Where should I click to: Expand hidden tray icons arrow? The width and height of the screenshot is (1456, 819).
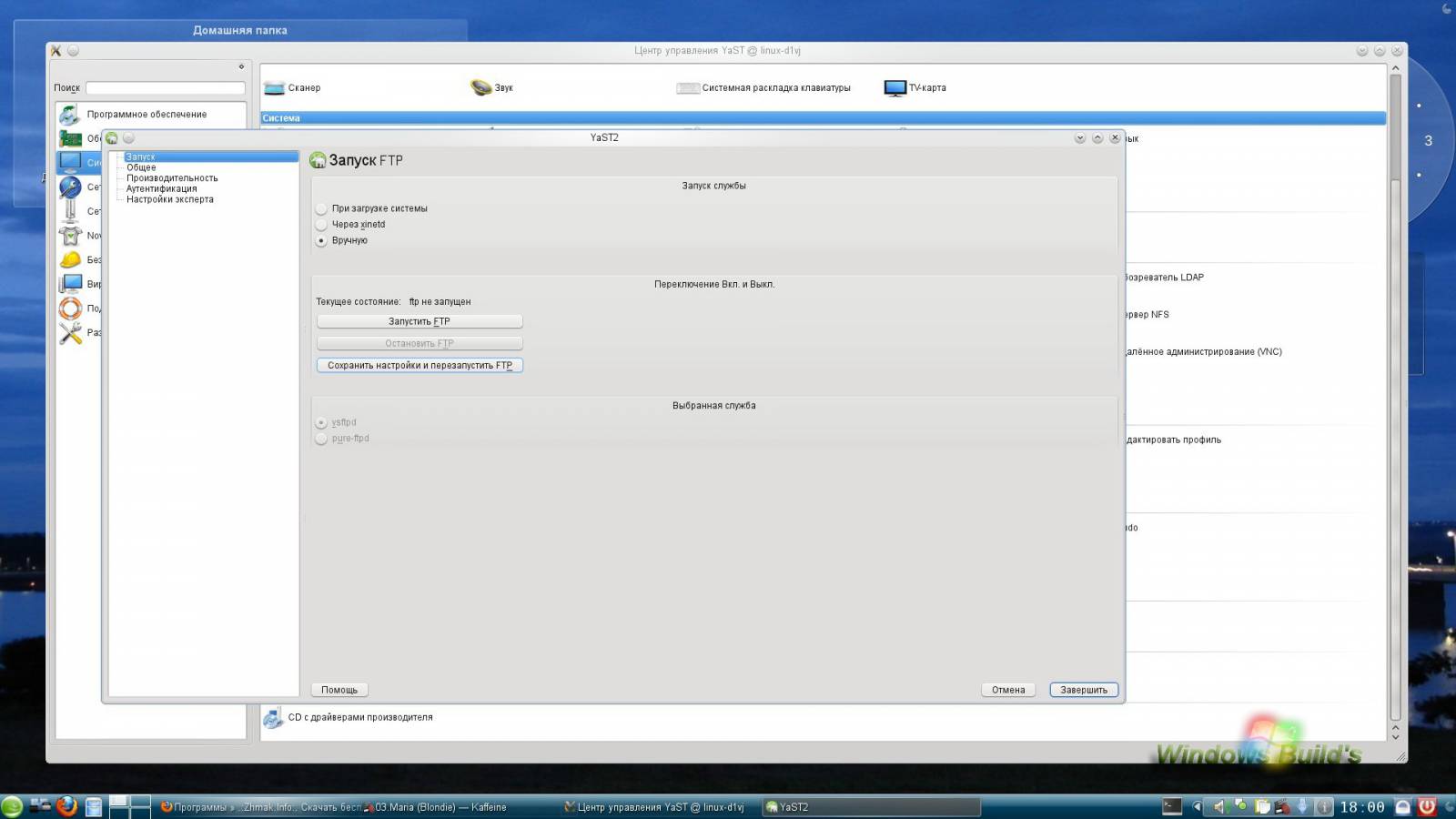coord(1197,807)
